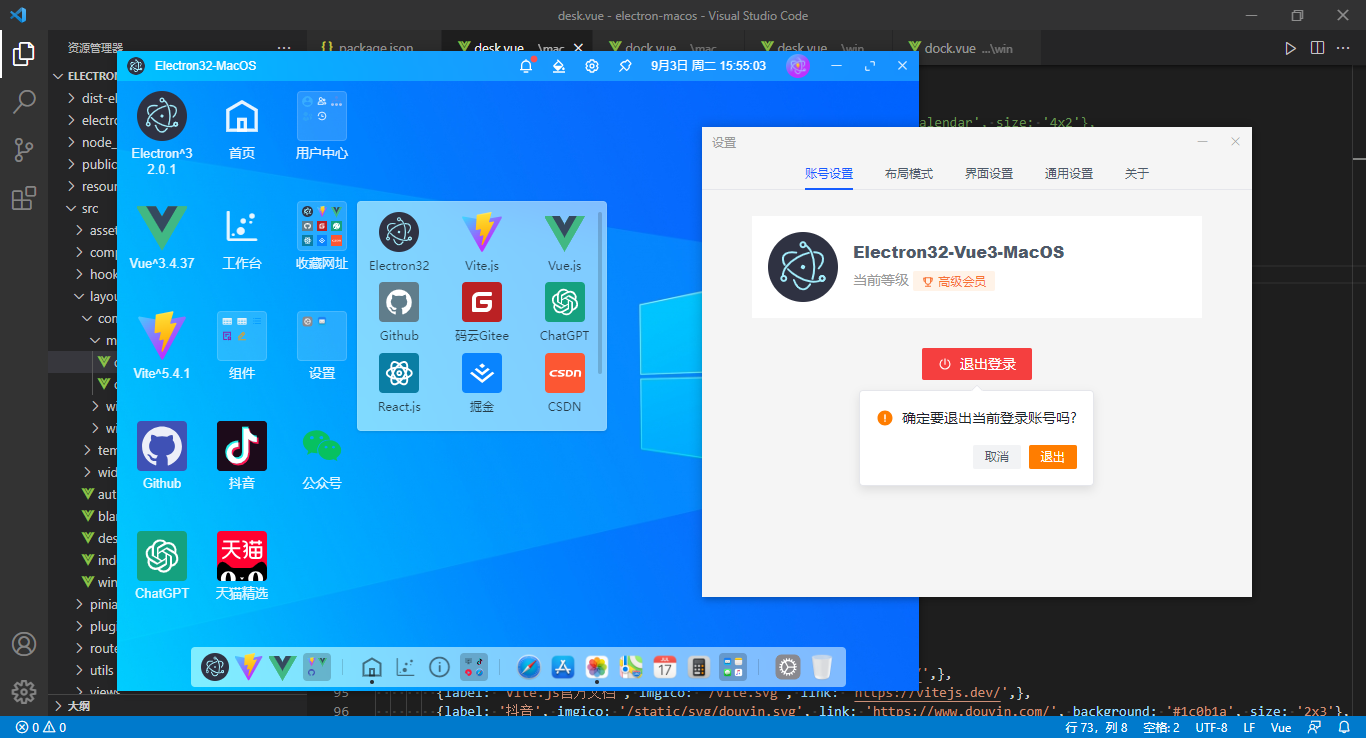This screenshot has height=738, width=1366.
Task: Toggle the split editor layout in VS Code
Action: [x=1317, y=46]
